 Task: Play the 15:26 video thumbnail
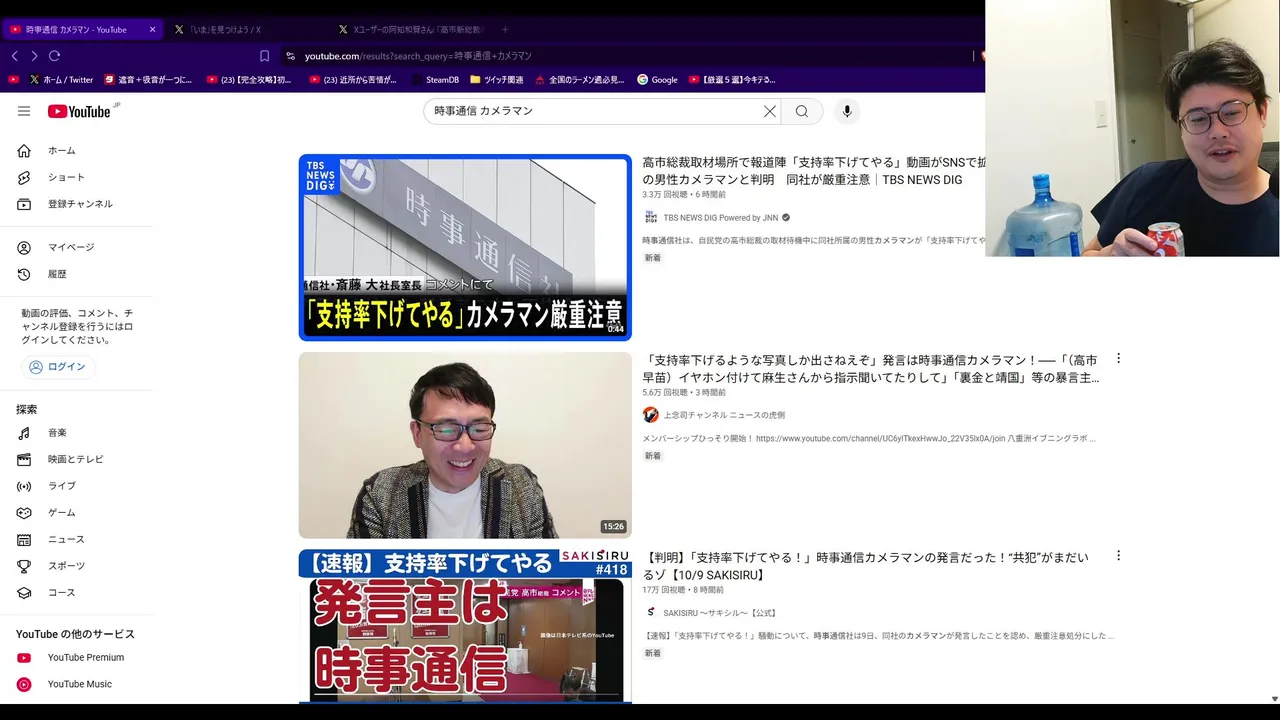(x=465, y=445)
